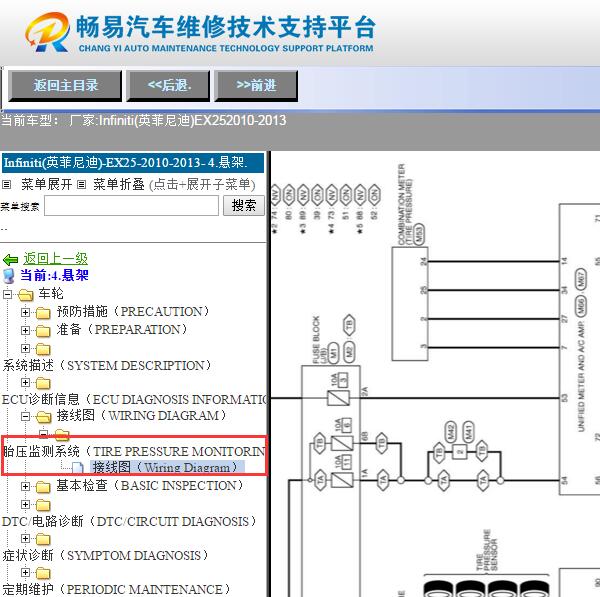Click the folder icon above DTC/电路诊断
This screenshot has width=600, height=597.
(43, 505)
